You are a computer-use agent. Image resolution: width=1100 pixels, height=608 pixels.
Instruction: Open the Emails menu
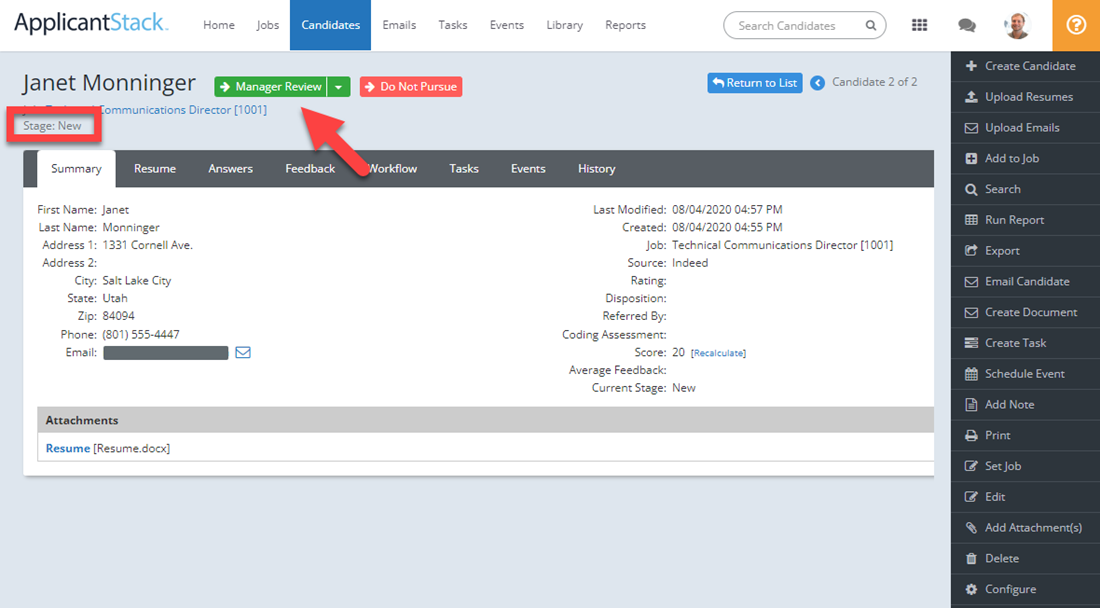pyautogui.click(x=399, y=25)
